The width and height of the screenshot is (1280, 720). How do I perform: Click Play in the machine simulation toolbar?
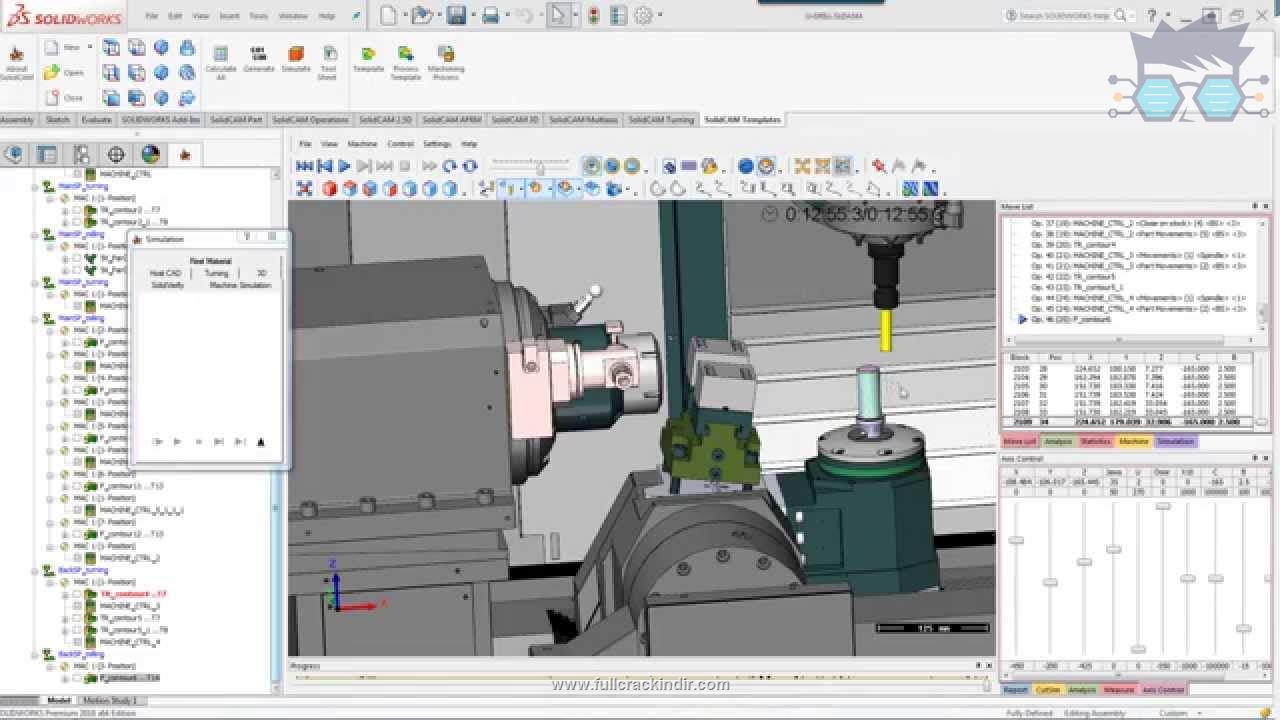click(x=344, y=166)
